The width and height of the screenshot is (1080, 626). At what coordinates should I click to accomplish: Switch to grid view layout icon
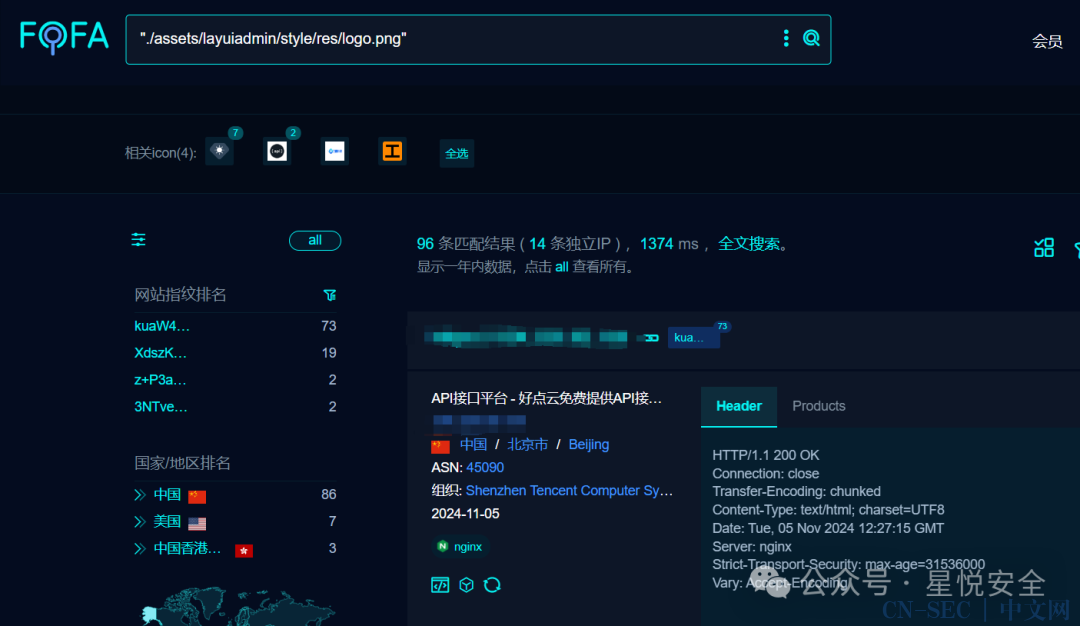[x=1044, y=247]
